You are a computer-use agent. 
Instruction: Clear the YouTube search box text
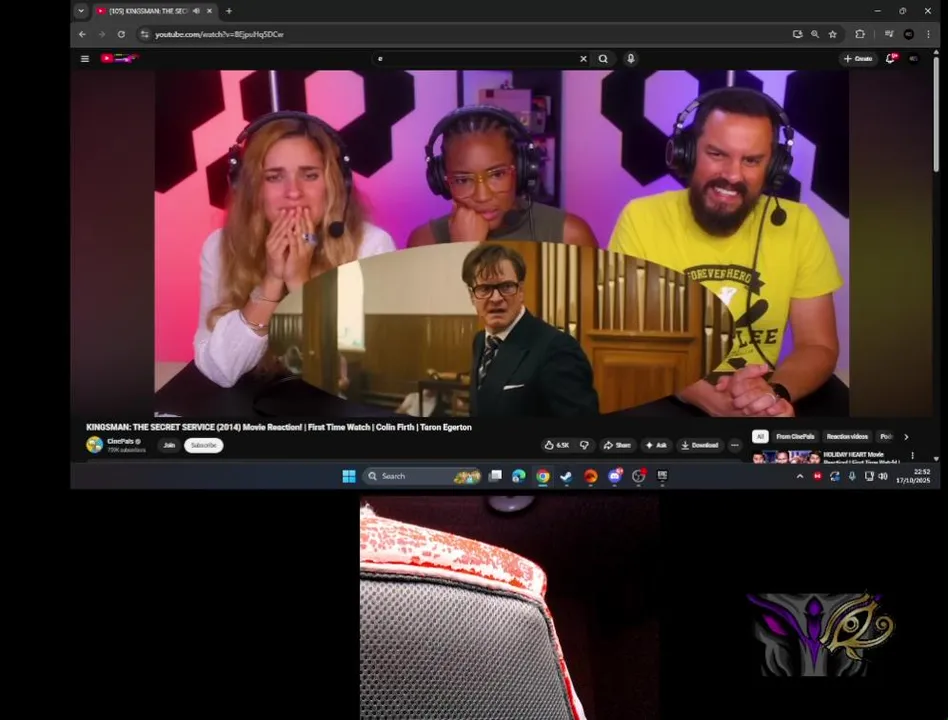583,59
